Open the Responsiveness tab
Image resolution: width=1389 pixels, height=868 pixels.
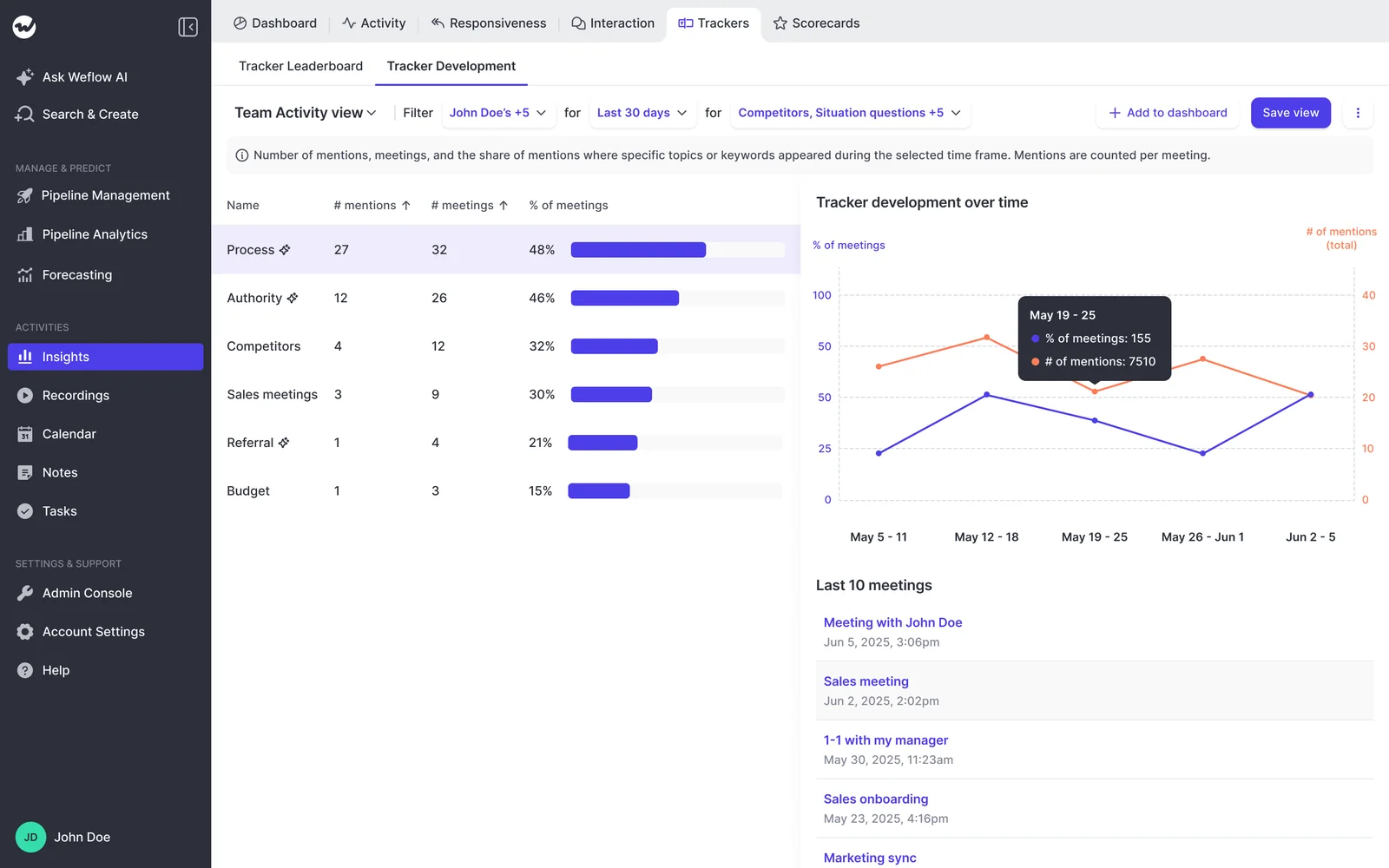tap(489, 23)
